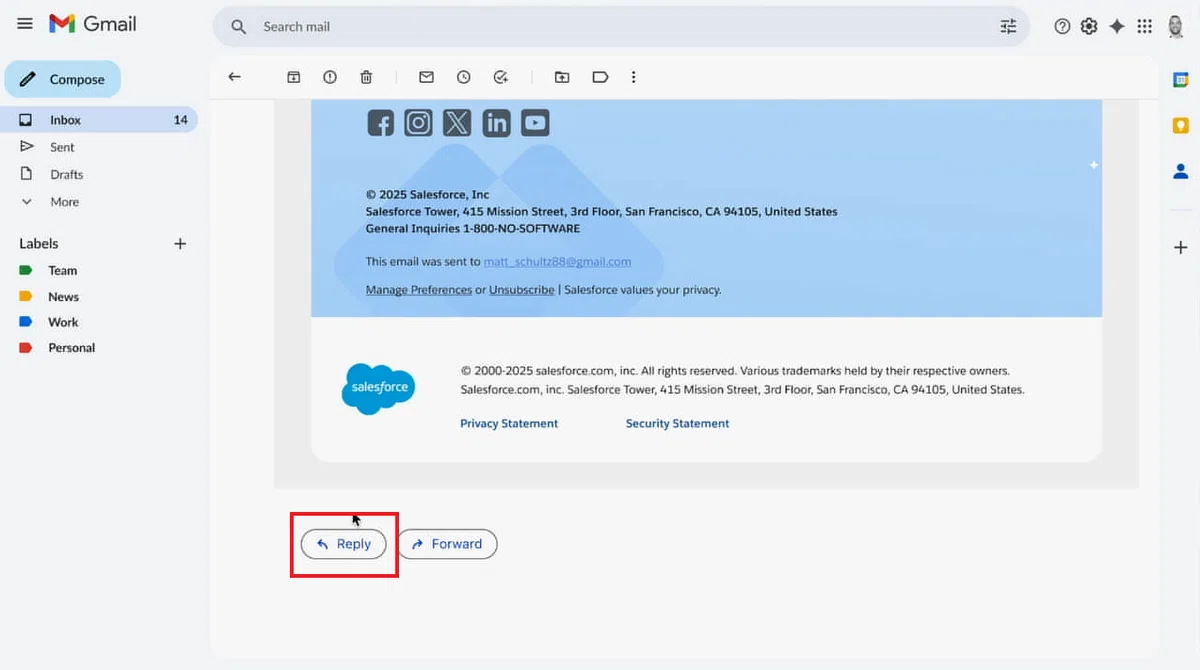Click the search magnifier icon
The height and width of the screenshot is (670, 1200).
tap(238, 27)
